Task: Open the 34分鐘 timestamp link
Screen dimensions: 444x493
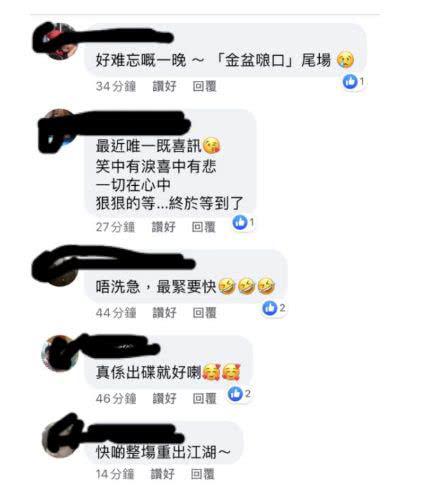Action: (x=116, y=86)
